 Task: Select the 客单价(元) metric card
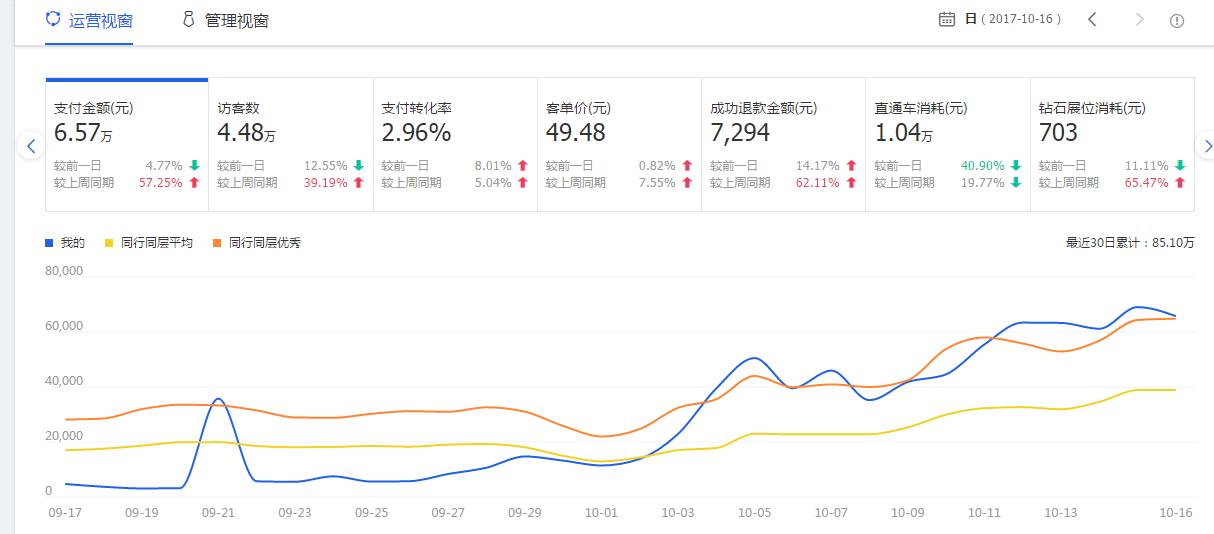pyautogui.click(x=619, y=145)
